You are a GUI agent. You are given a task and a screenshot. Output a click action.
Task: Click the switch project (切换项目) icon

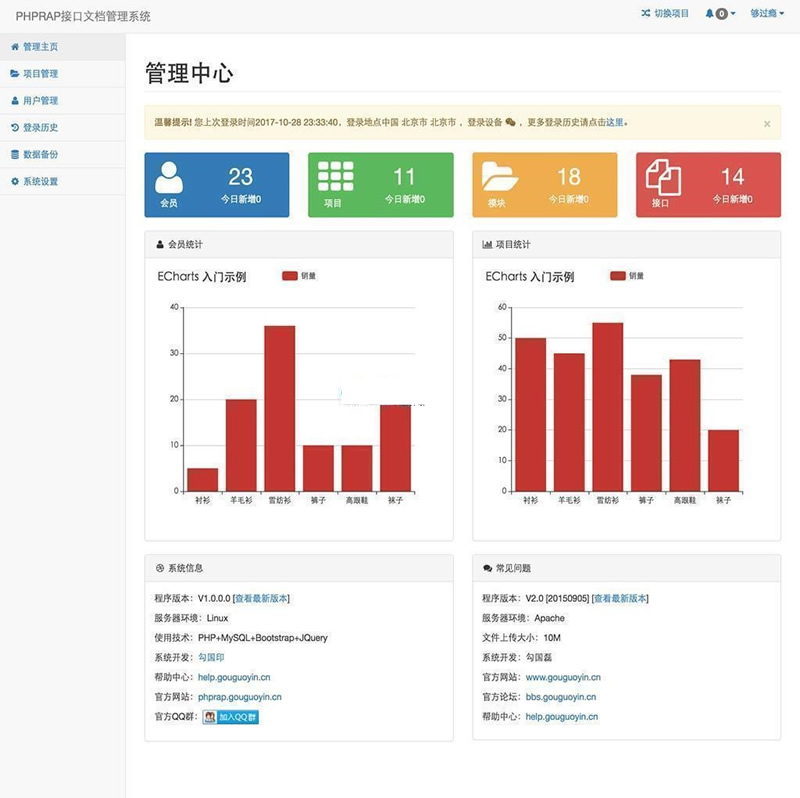(645, 14)
